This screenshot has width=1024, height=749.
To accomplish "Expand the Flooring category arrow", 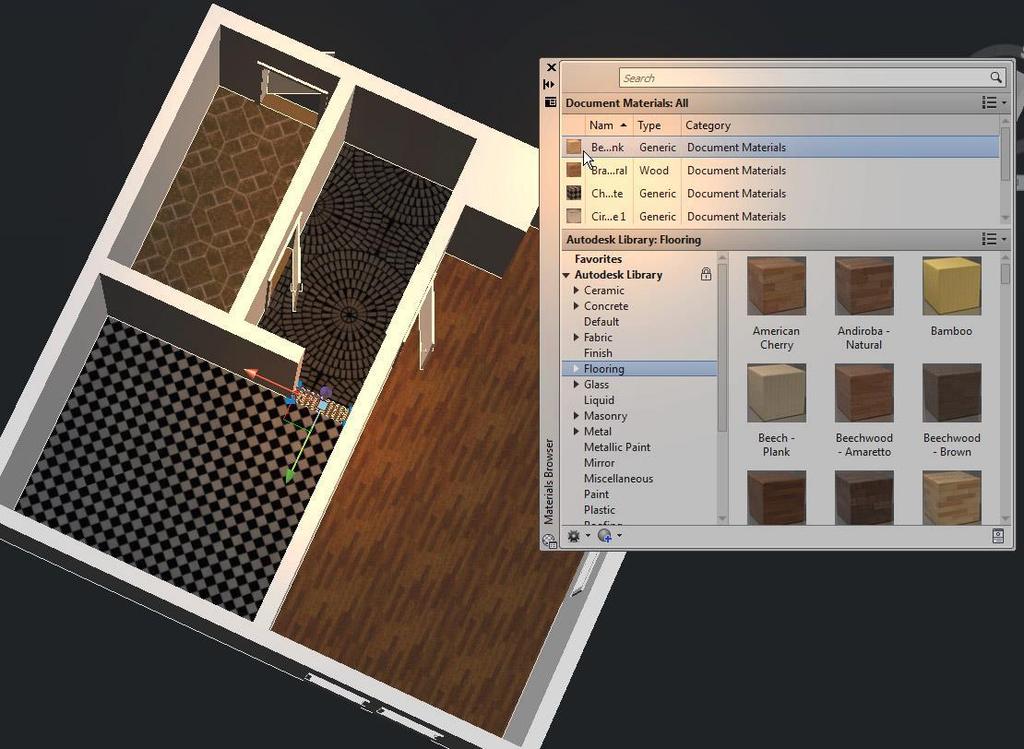I will point(576,368).
